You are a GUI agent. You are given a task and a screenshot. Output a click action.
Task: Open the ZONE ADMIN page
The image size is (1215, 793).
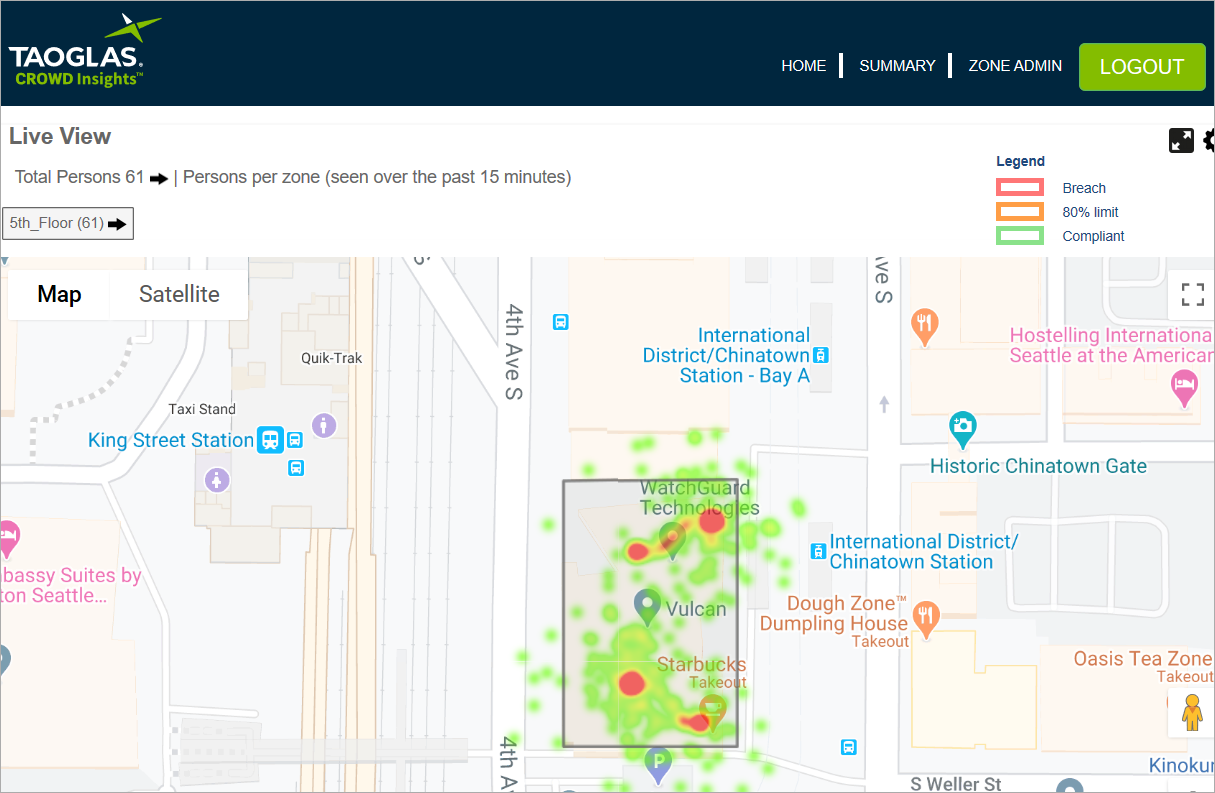(1015, 65)
